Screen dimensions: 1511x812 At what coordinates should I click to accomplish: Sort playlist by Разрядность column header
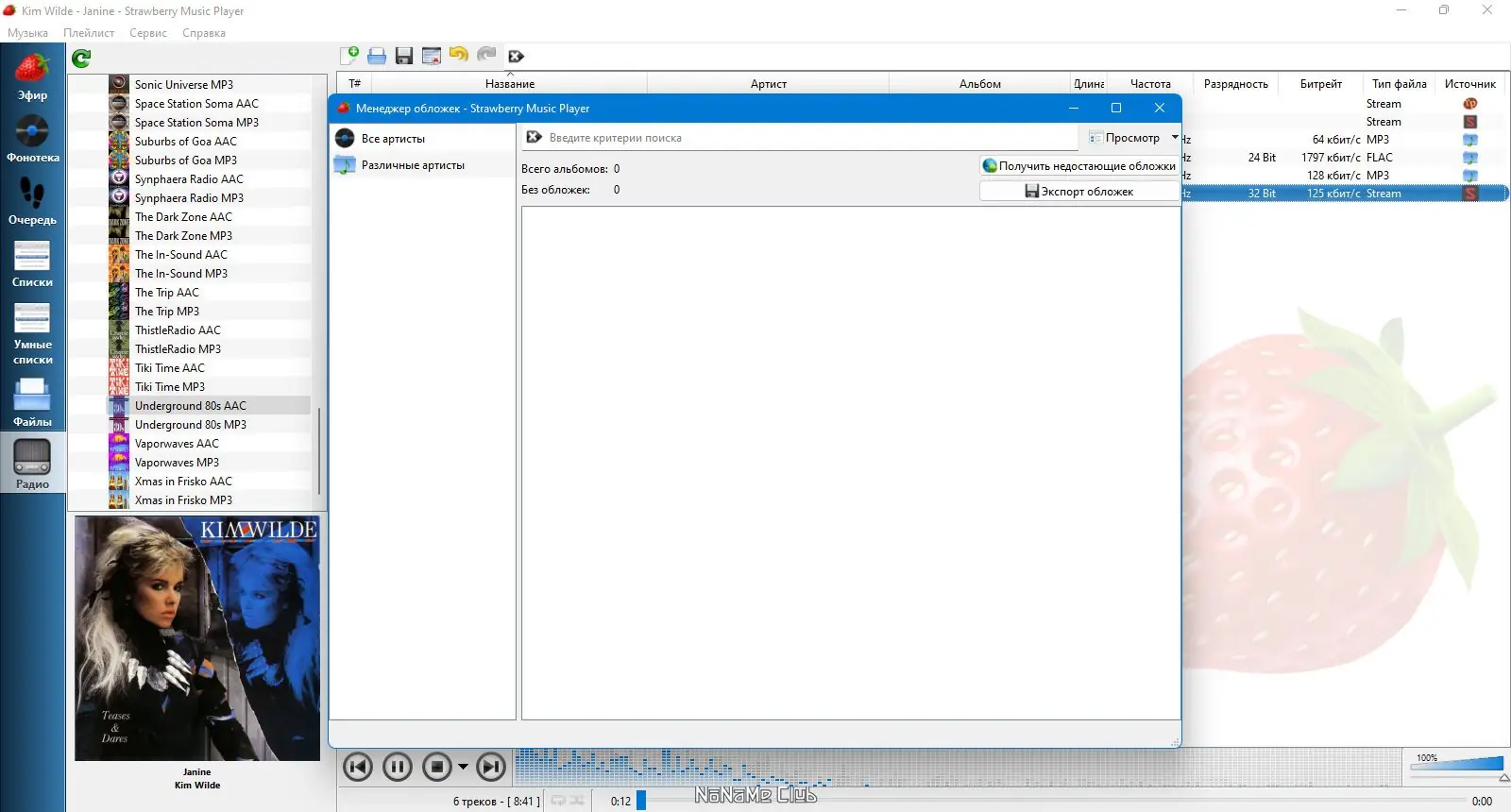(1235, 84)
